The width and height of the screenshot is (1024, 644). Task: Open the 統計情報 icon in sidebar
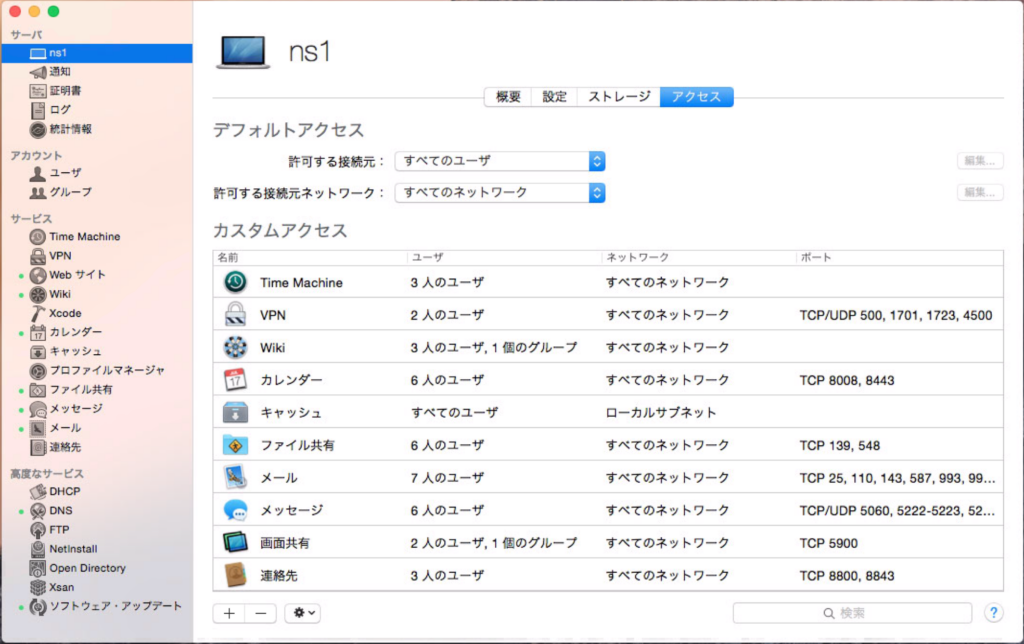pos(38,129)
